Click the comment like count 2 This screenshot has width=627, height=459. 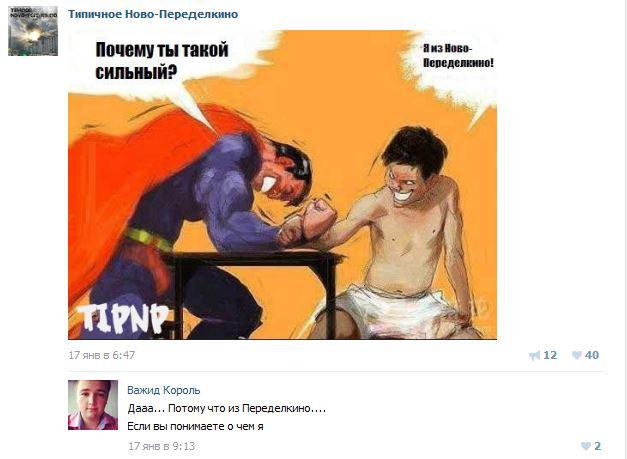(x=597, y=446)
